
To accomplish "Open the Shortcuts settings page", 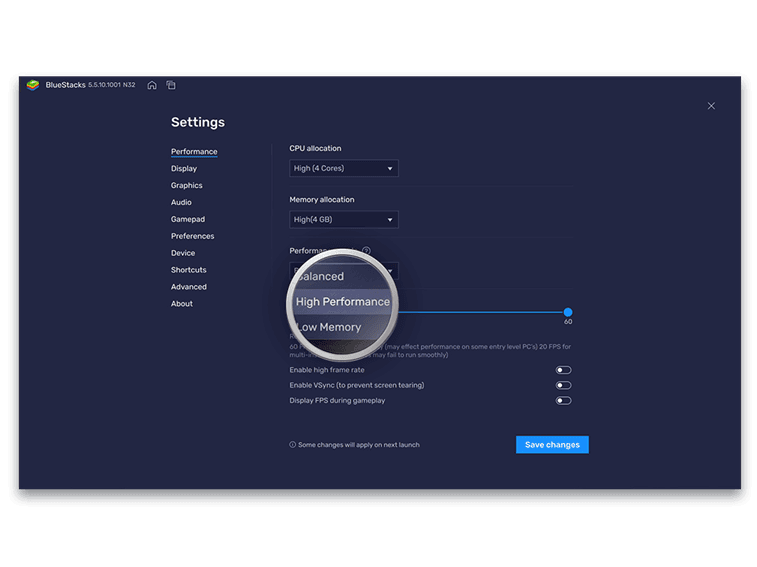I will pos(189,270).
